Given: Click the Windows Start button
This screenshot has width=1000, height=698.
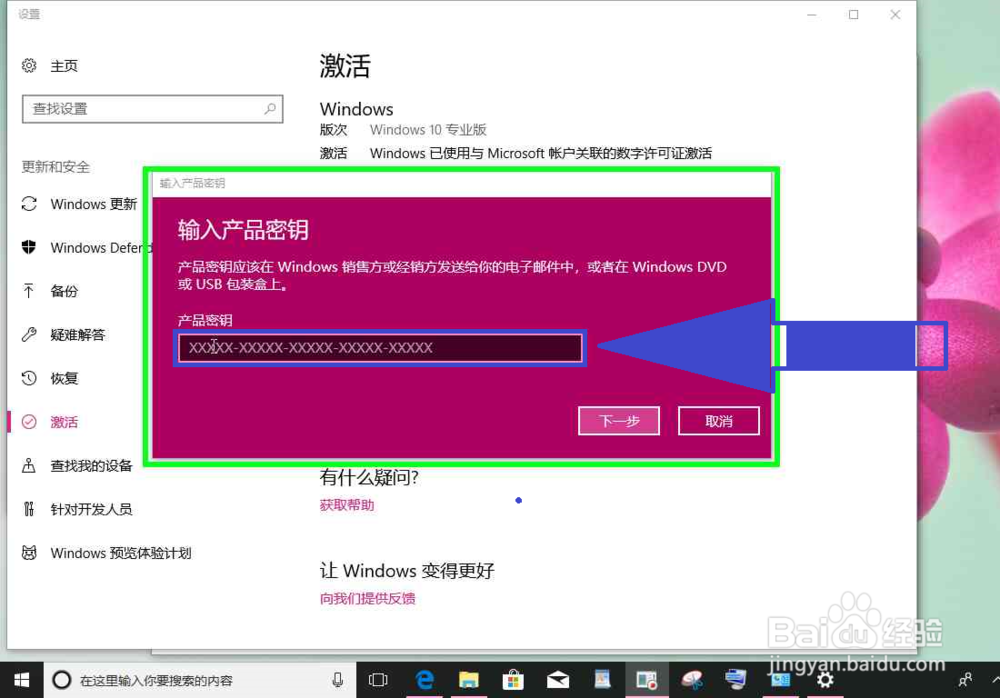Looking at the screenshot, I should [21, 679].
